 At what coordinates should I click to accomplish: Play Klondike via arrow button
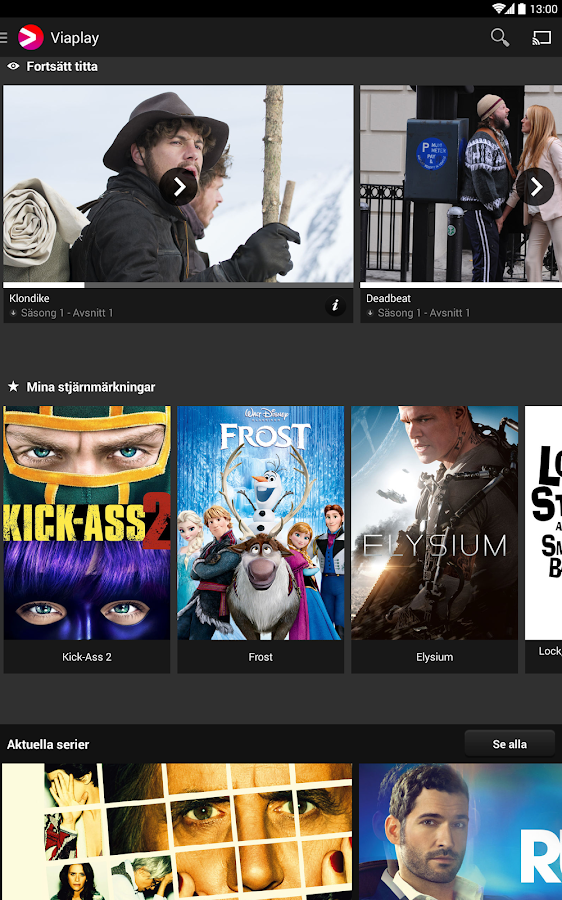179,187
